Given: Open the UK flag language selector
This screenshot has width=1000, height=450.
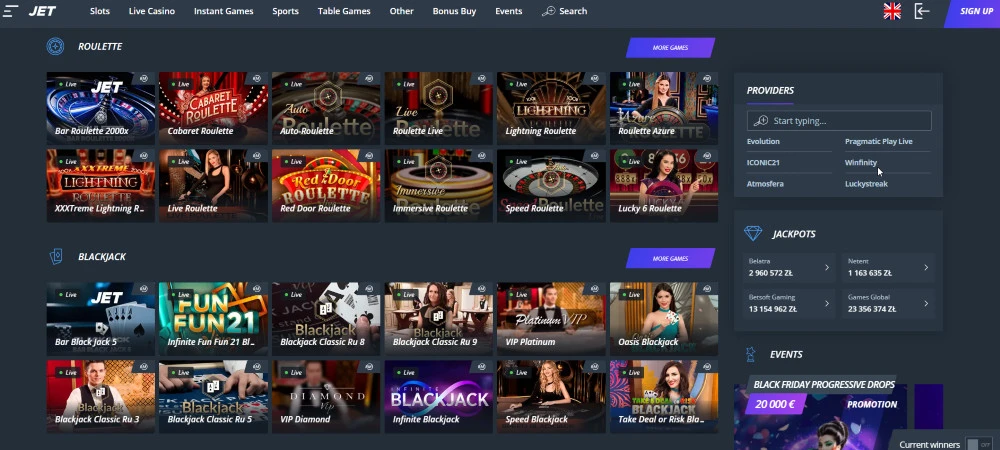Looking at the screenshot, I should pyautogui.click(x=892, y=11).
